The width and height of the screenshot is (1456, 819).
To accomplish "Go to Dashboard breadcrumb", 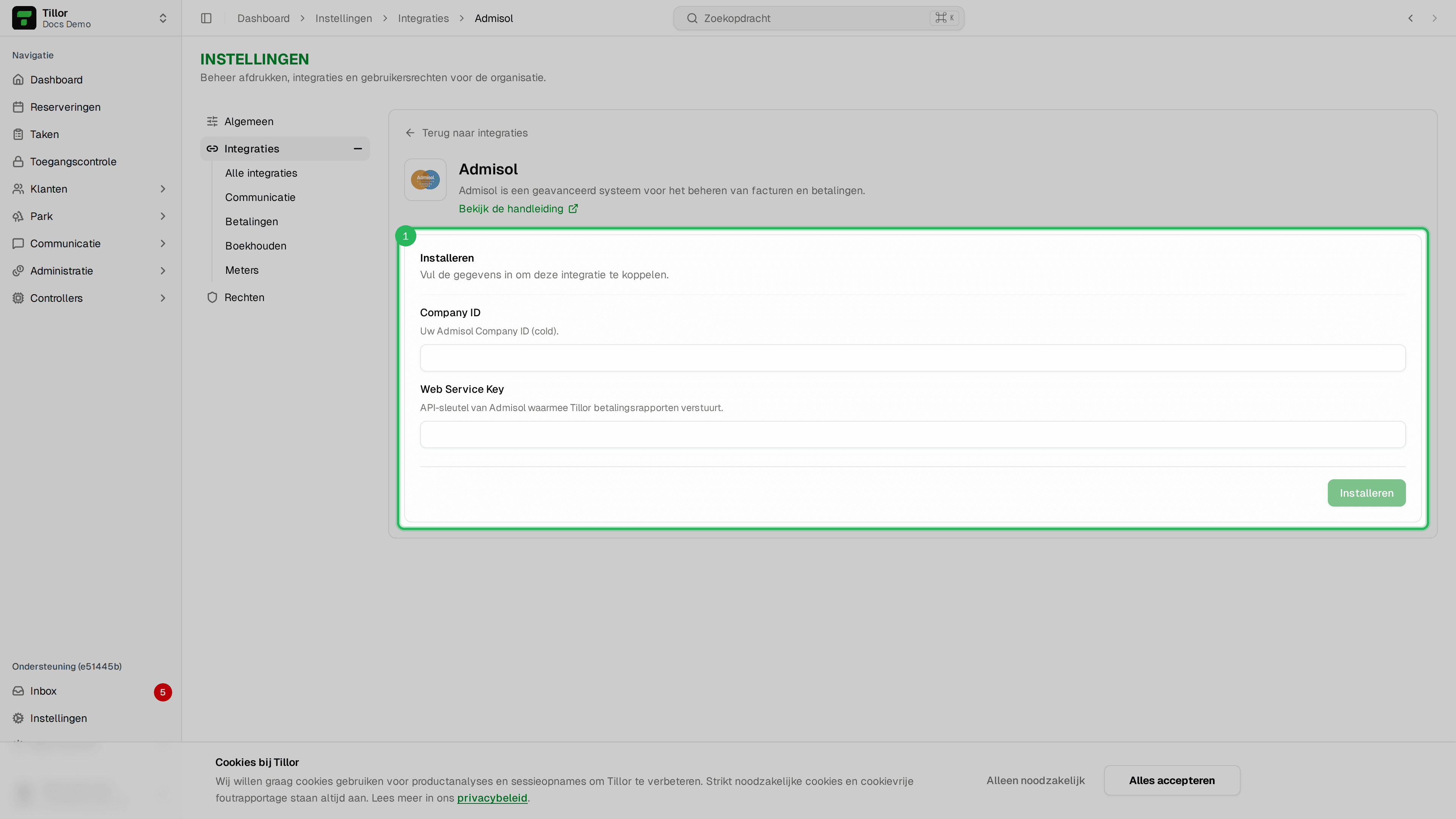I will 264,18.
